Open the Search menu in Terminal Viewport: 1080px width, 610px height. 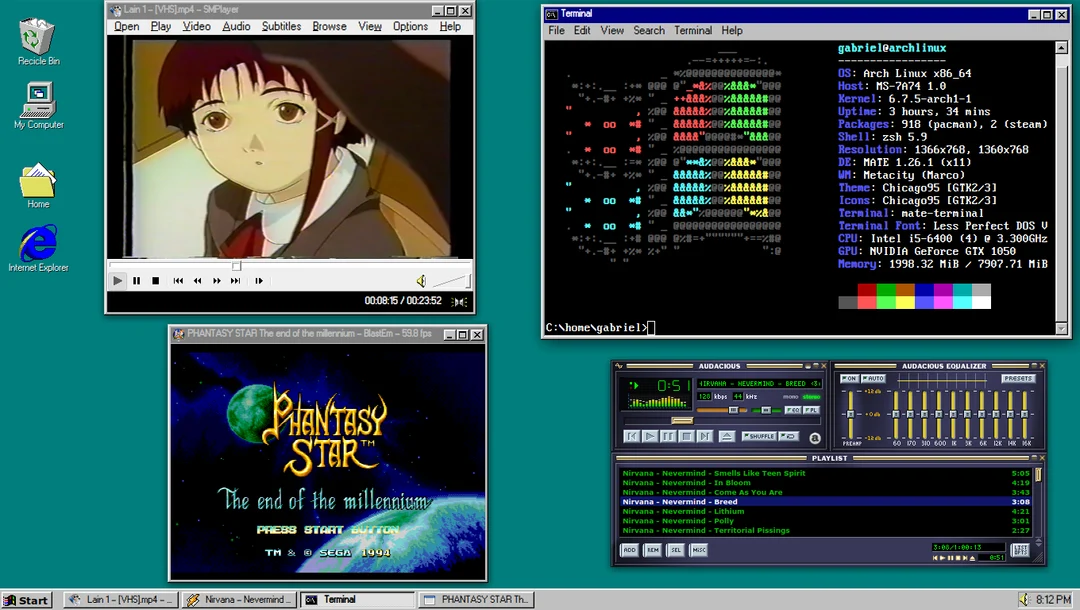648,31
